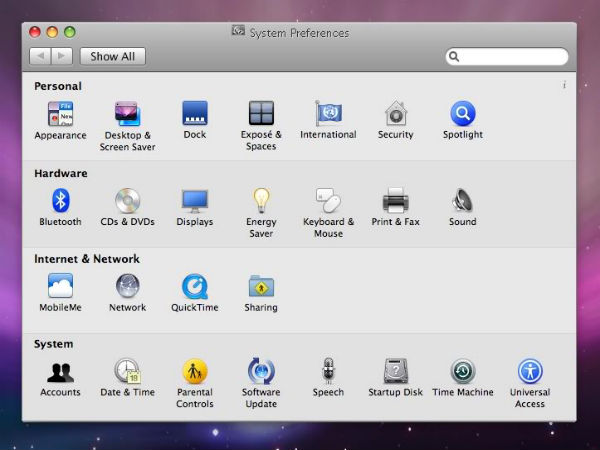Open Bluetooth settings
The height and width of the screenshot is (450, 600).
[60, 201]
